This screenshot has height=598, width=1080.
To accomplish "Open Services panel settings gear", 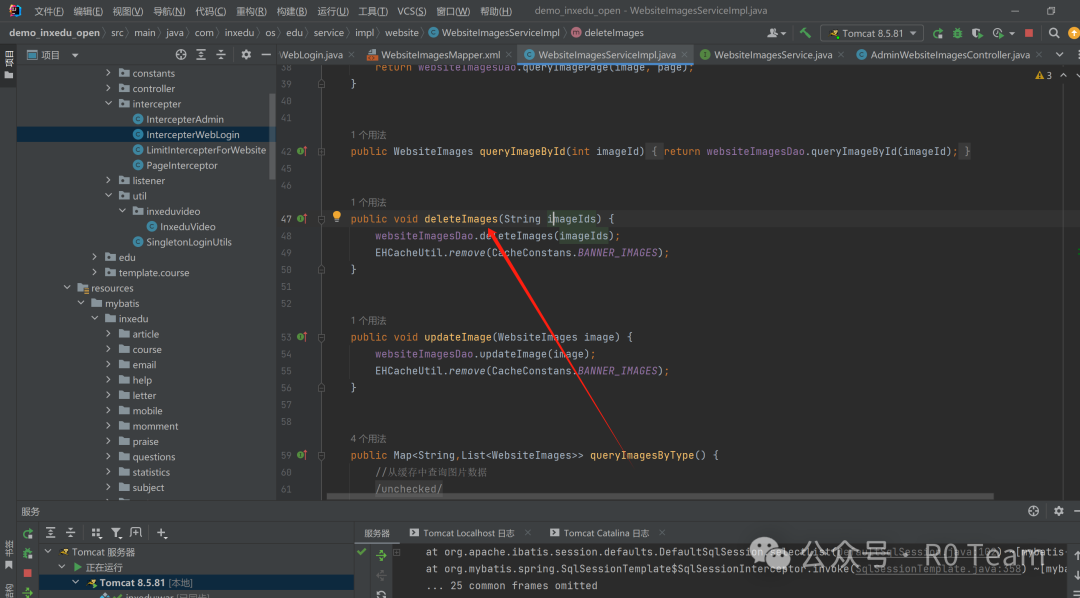I will tap(1059, 511).
